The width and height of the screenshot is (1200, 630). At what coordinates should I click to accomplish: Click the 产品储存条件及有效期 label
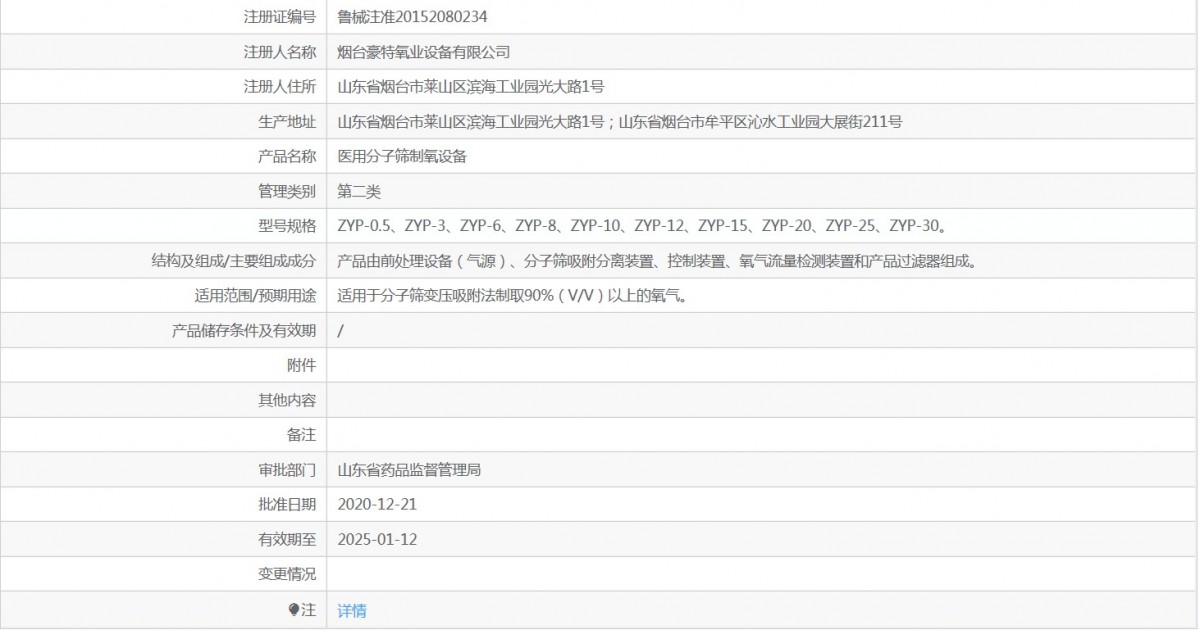pos(244,331)
